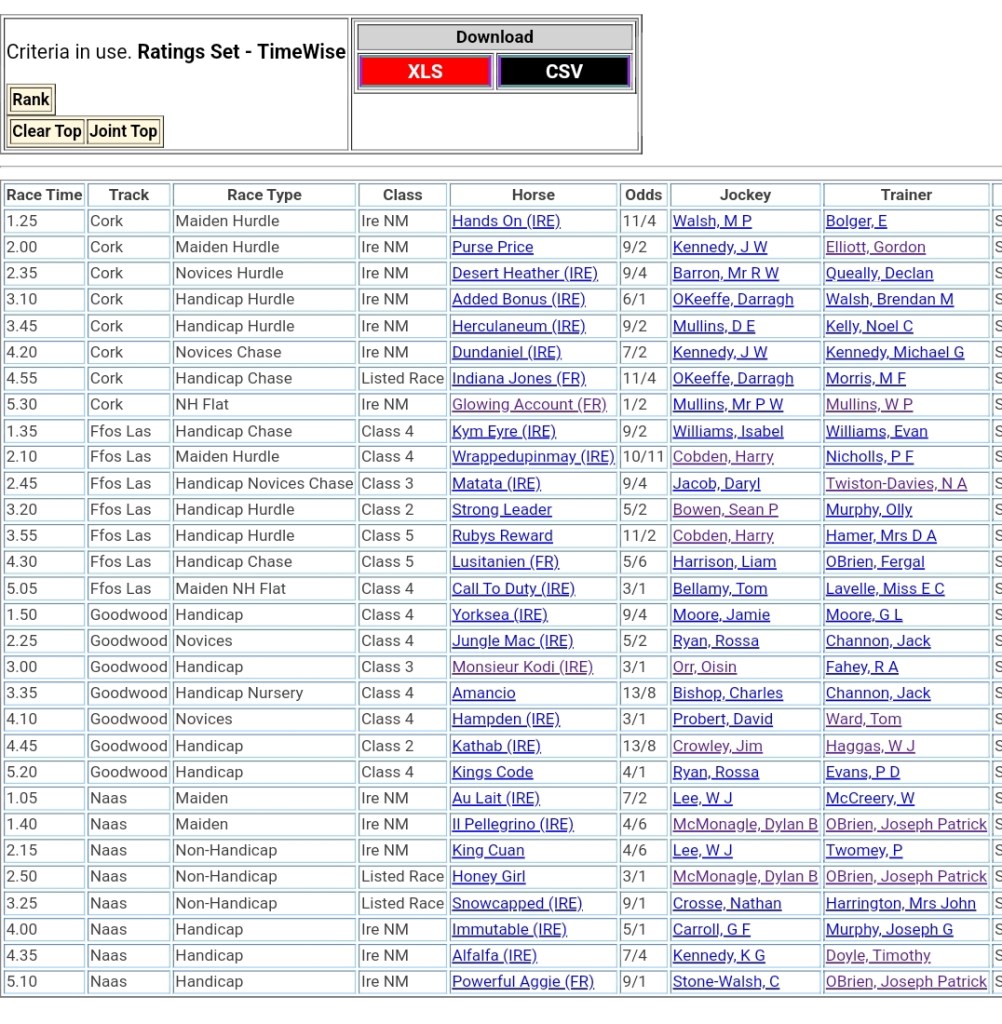Sort by the Race Time column header
This screenshot has height=1024, width=1002.
point(44,195)
